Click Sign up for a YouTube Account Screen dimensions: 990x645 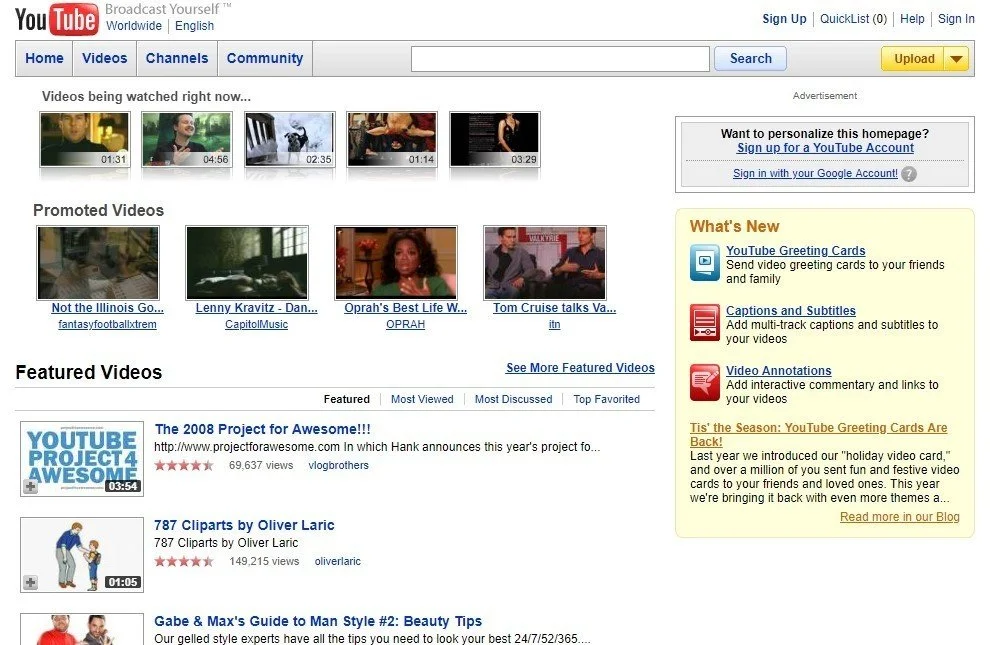point(825,148)
